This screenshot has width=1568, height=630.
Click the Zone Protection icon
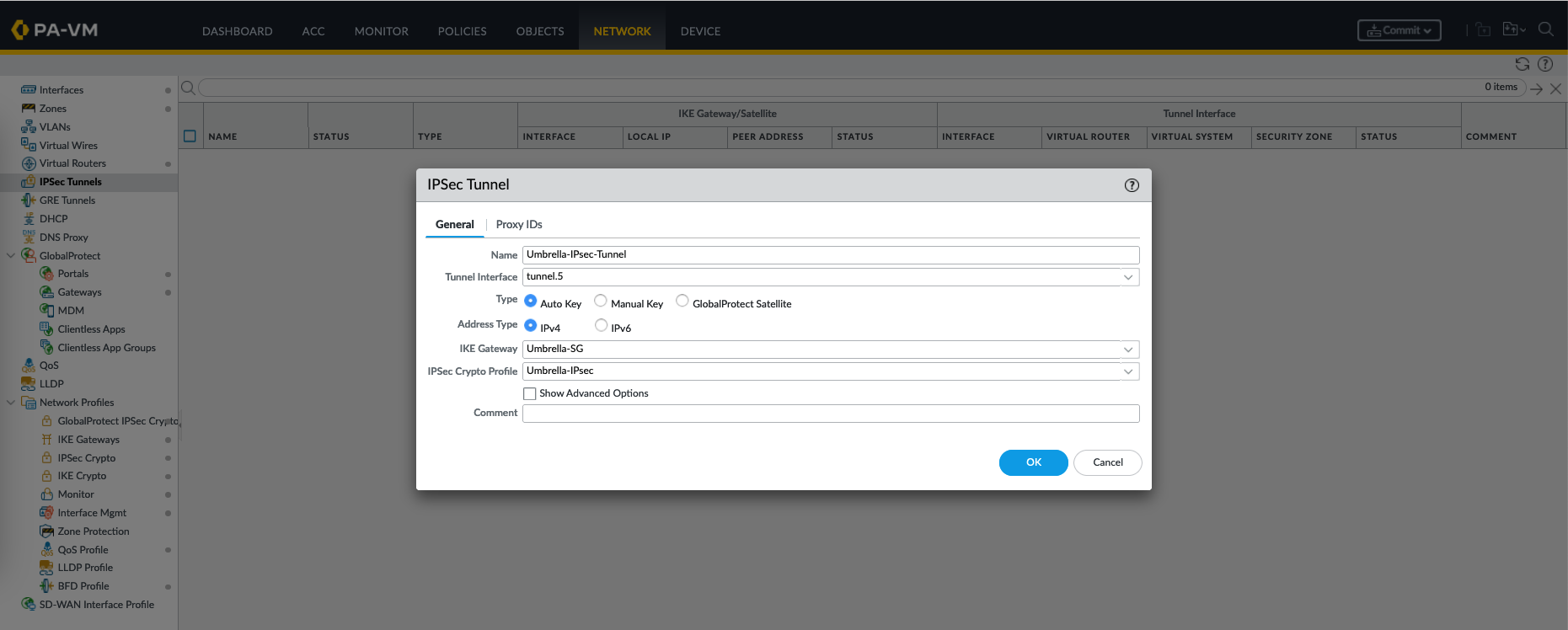click(47, 531)
